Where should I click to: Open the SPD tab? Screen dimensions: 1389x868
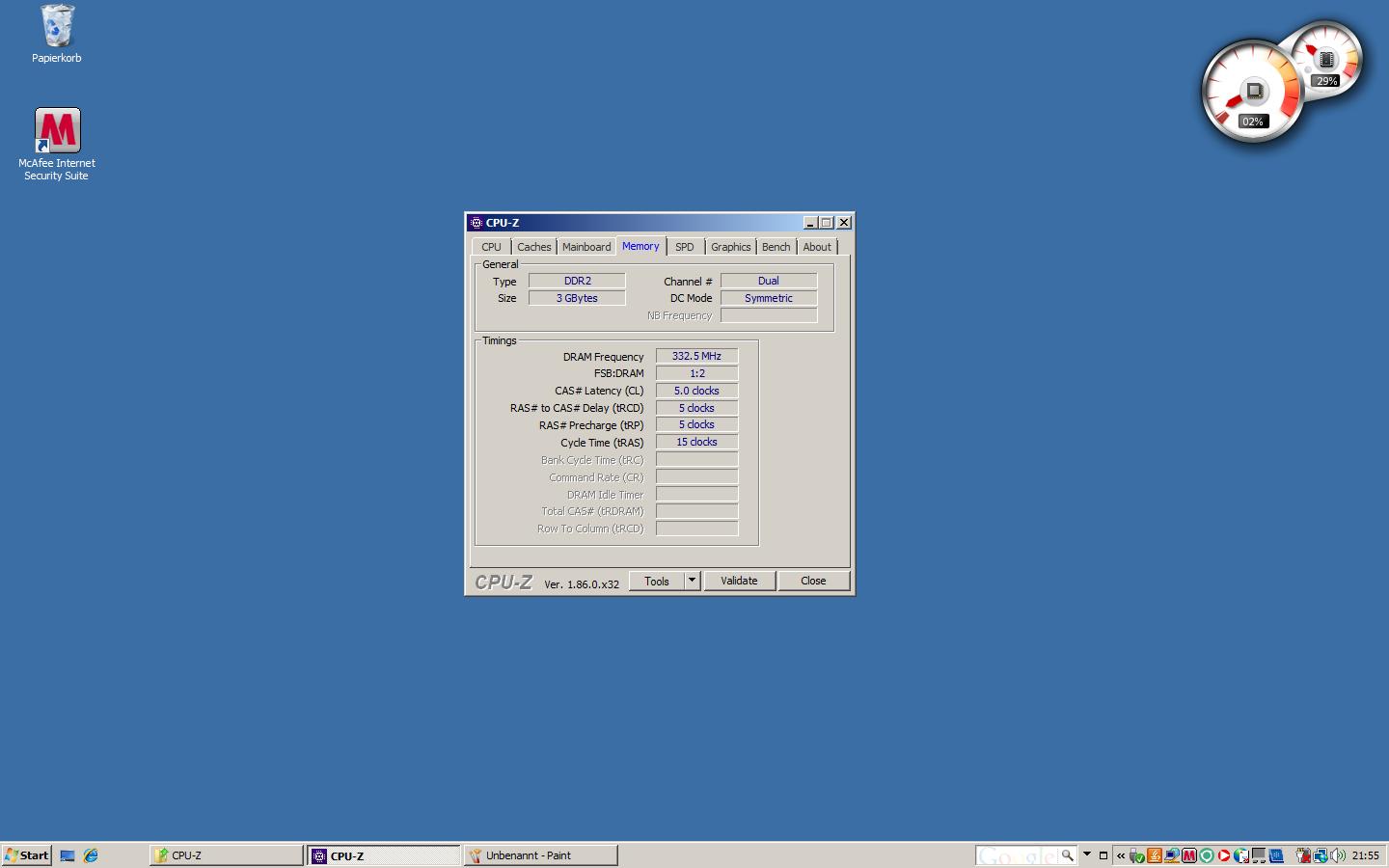pos(685,247)
